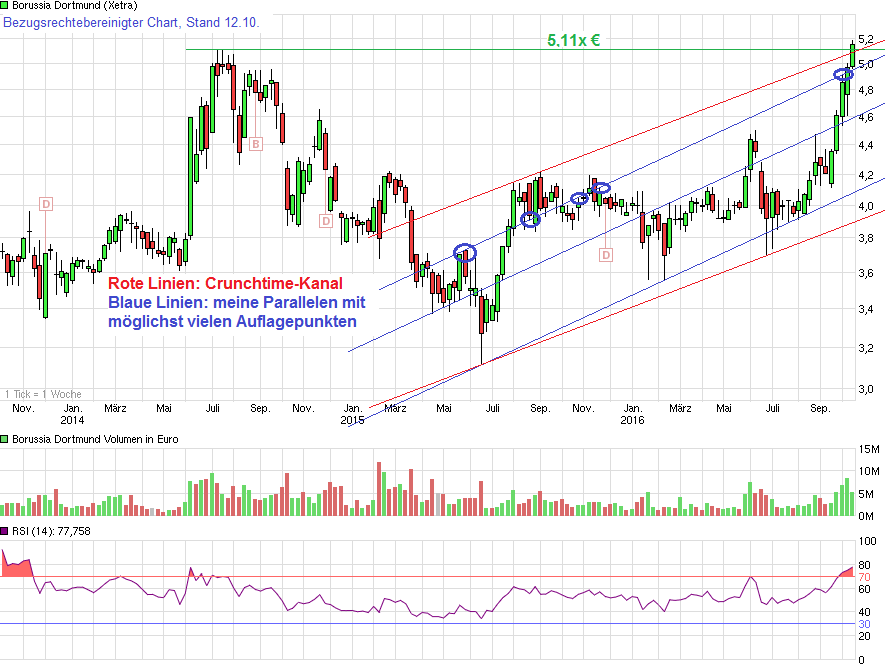Image resolution: width=885 pixels, height=672 pixels.
Task: Click the 2016 year label on the time axis
Action: point(632,420)
